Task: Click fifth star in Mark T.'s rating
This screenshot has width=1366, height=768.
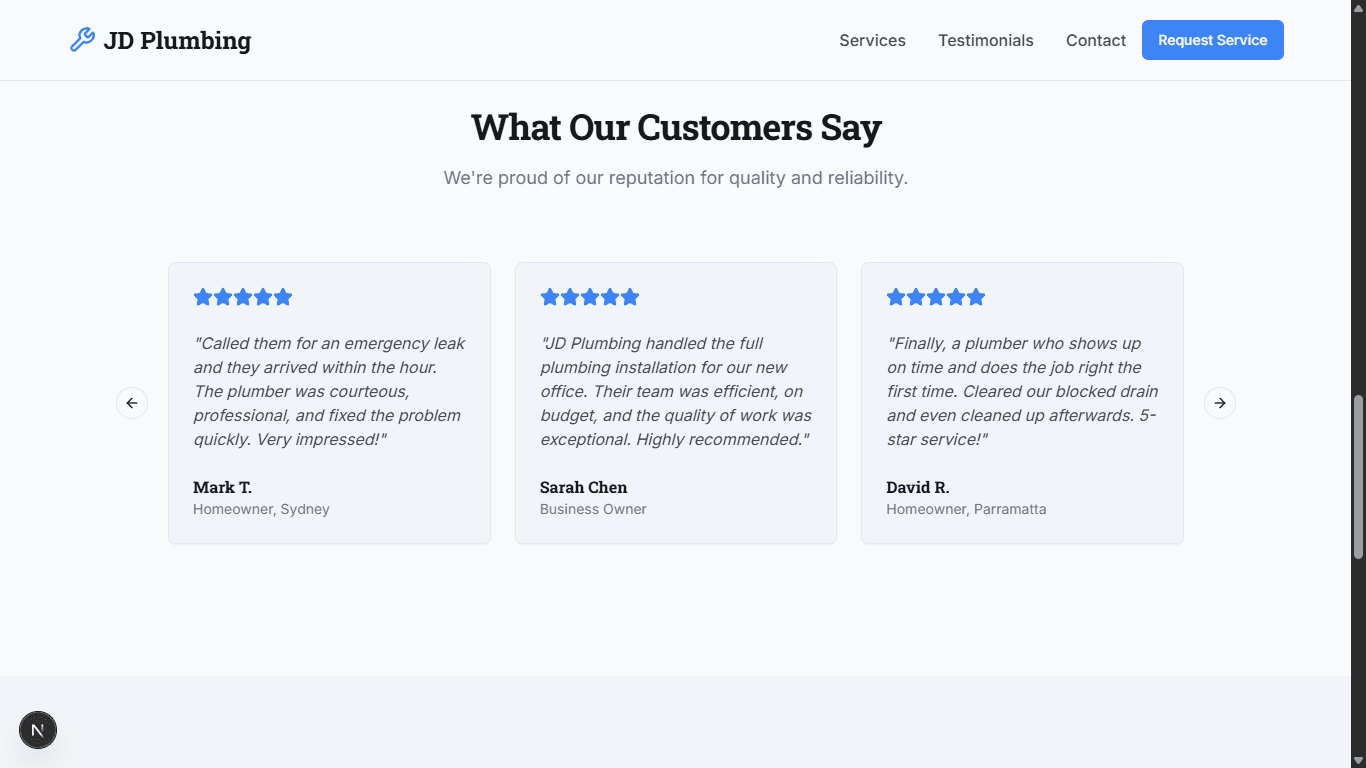Action: coord(283,297)
